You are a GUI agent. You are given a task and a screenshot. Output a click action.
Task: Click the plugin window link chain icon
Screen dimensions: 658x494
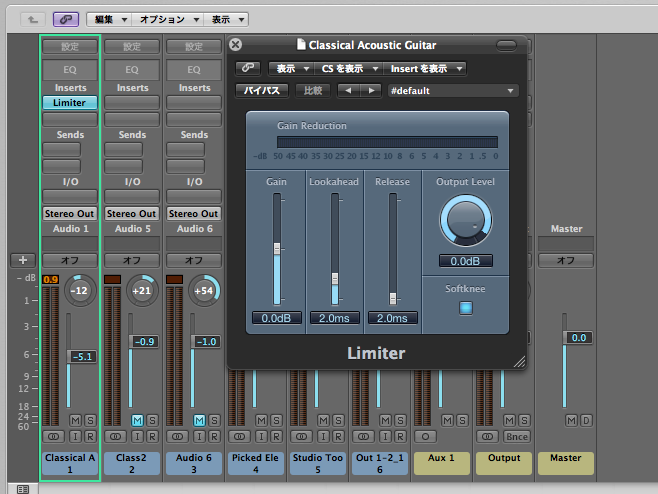point(248,68)
